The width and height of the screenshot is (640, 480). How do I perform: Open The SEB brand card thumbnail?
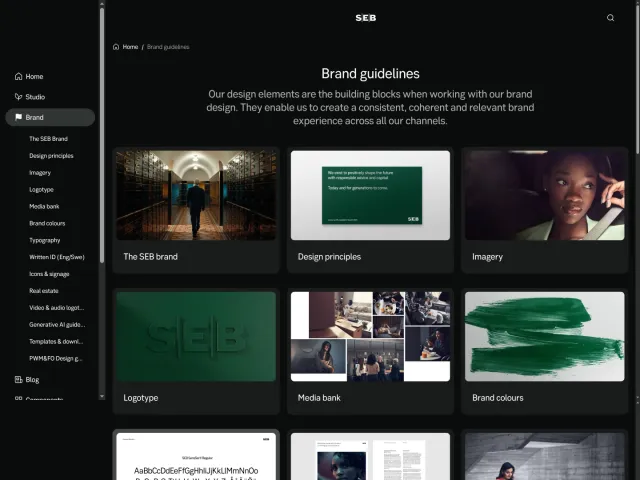(196, 195)
